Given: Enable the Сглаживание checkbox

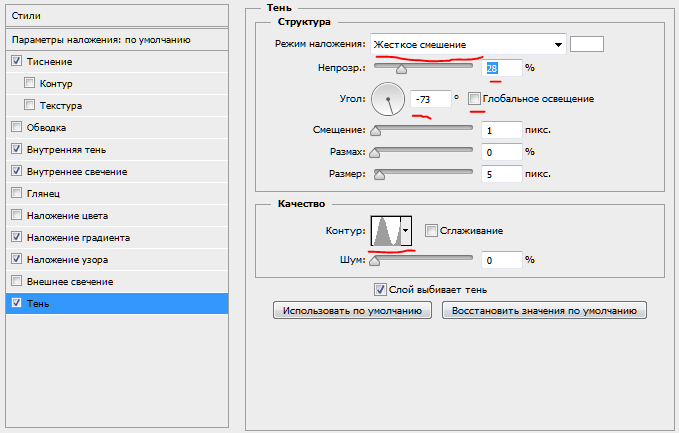Looking at the screenshot, I should click(x=431, y=231).
